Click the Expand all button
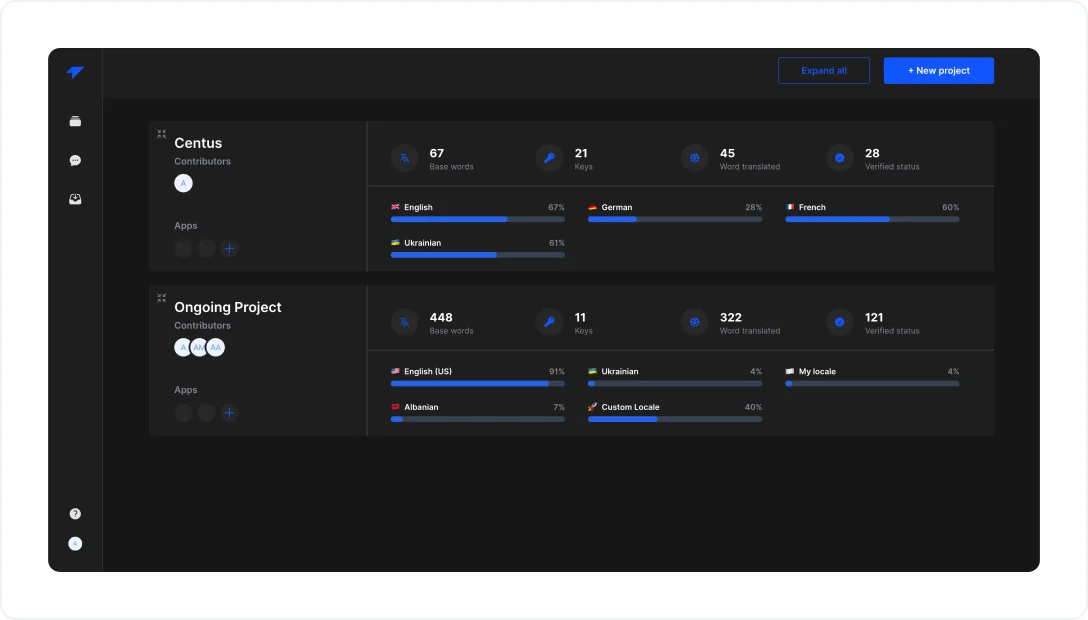The image size is (1088, 620). (x=823, y=71)
